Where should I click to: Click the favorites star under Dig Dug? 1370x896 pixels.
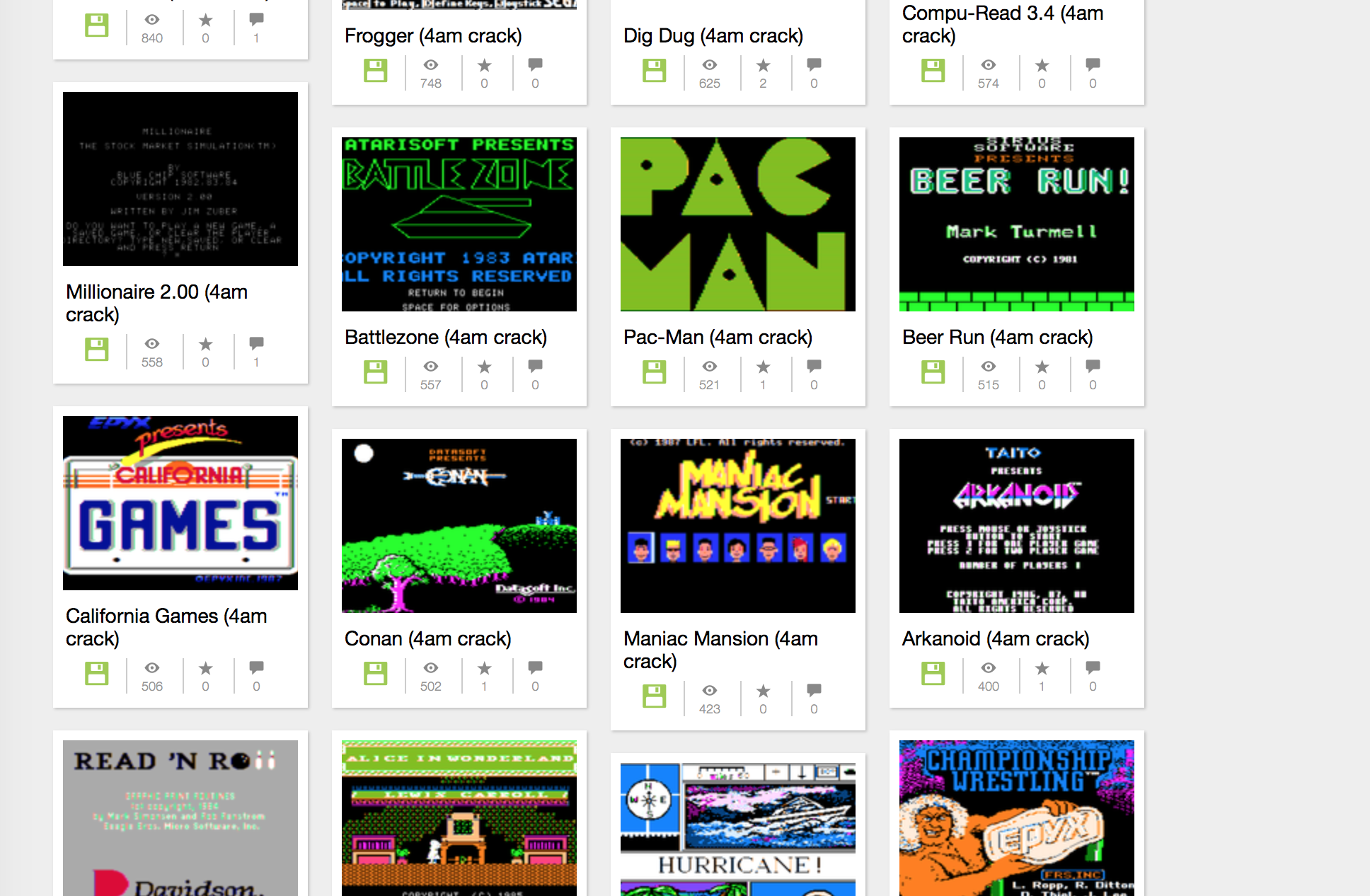click(x=763, y=65)
